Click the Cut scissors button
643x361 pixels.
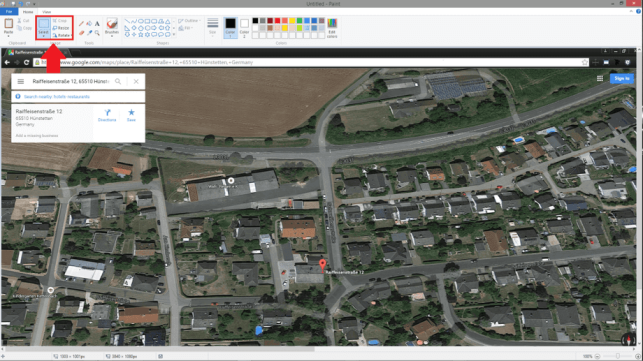(23, 21)
